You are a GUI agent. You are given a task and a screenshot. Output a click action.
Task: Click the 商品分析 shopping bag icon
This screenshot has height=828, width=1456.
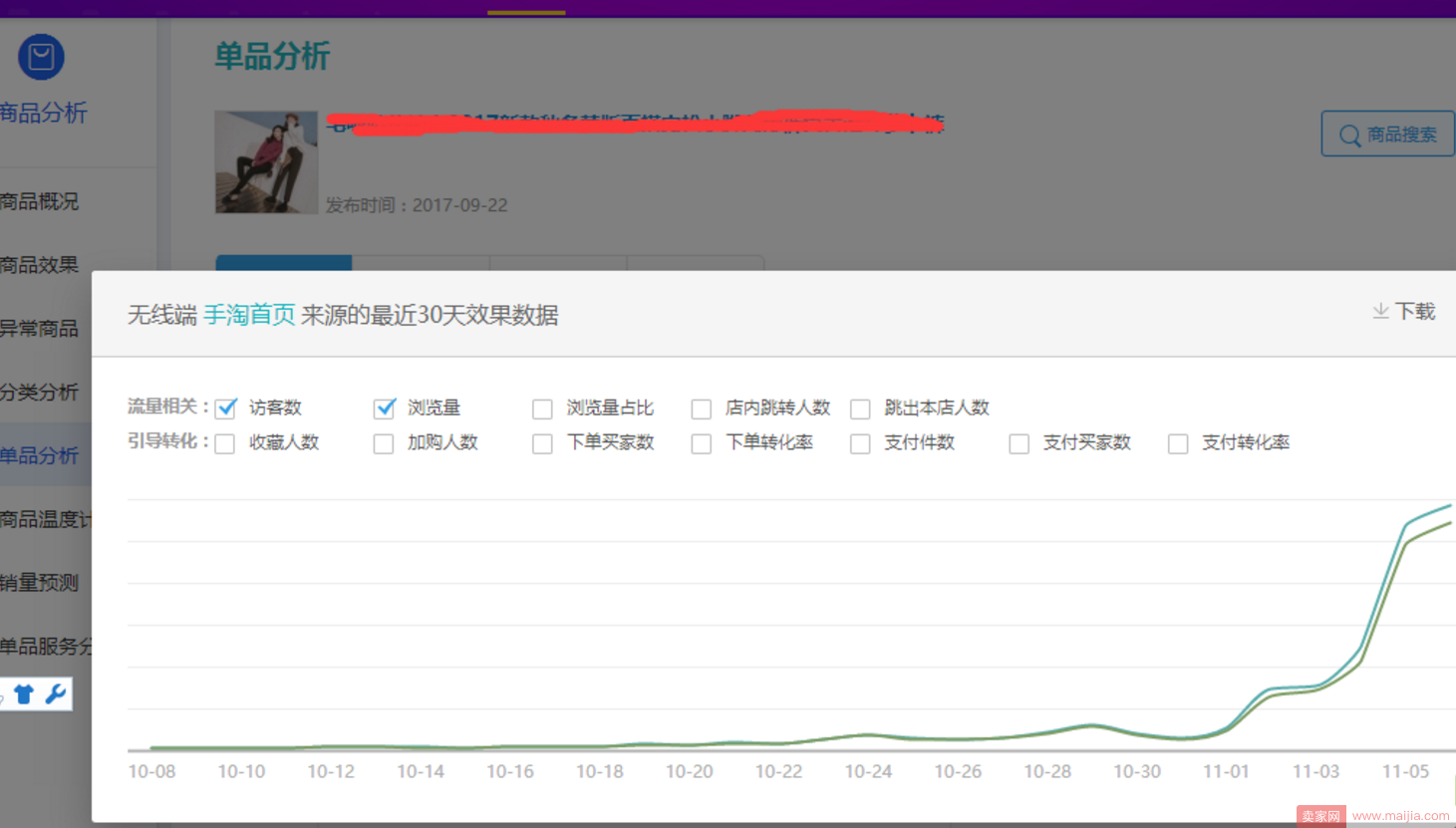point(41,58)
